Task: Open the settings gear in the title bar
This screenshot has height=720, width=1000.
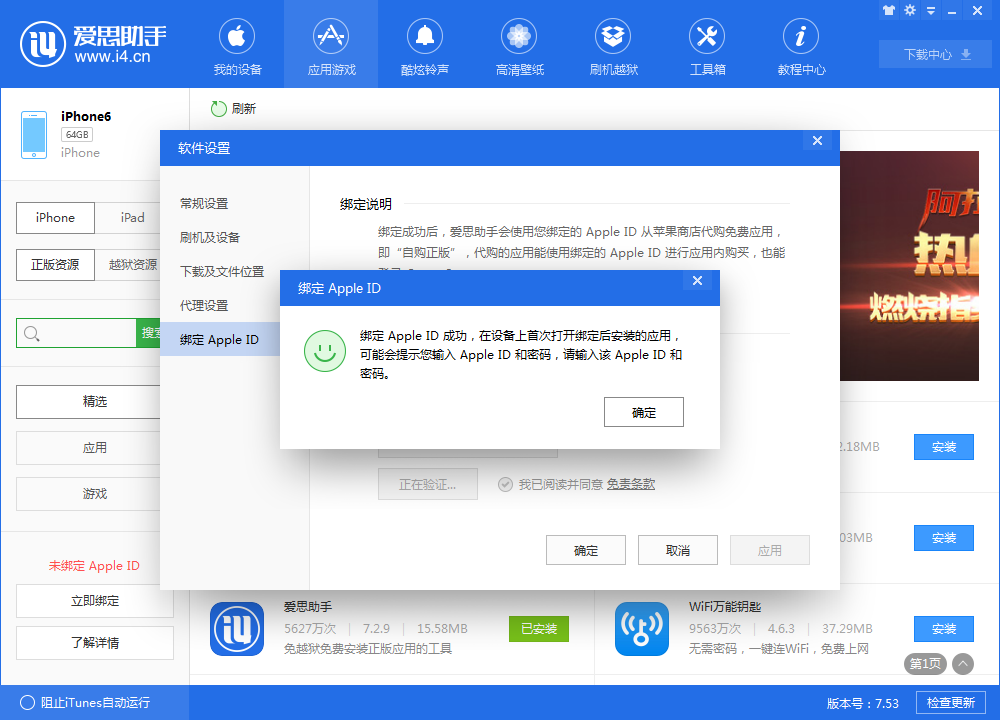Action: click(x=910, y=11)
